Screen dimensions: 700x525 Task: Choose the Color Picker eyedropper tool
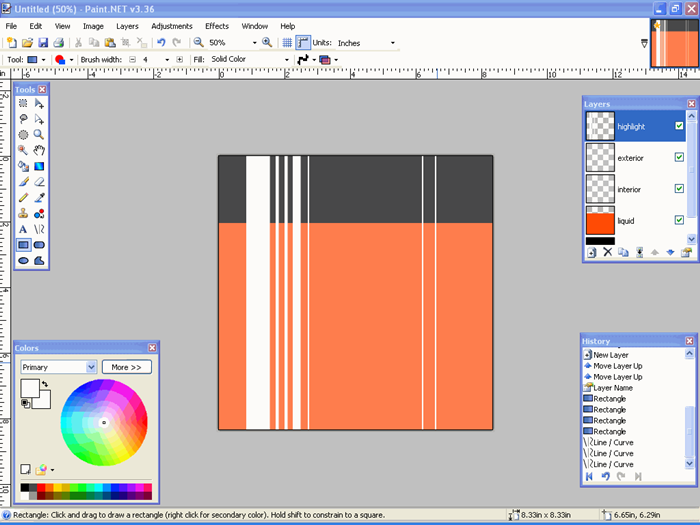[x=39, y=197]
